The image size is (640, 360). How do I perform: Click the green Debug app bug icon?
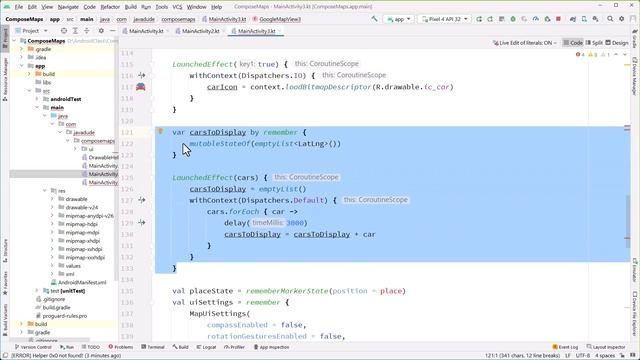[513, 19]
